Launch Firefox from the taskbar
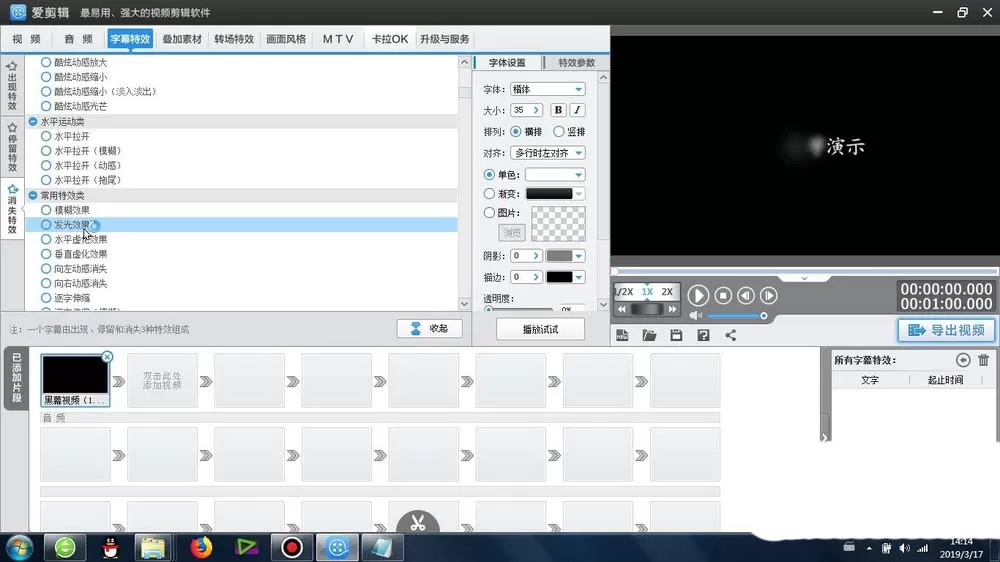 tap(200, 547)
